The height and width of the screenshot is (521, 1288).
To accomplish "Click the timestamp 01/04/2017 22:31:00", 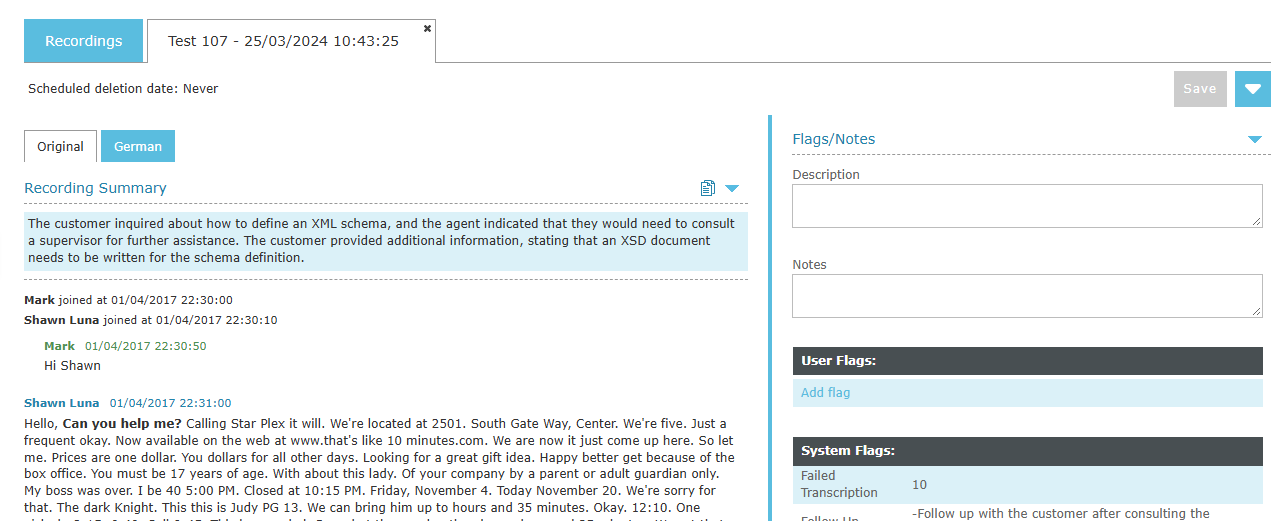I will coord(171,403).
